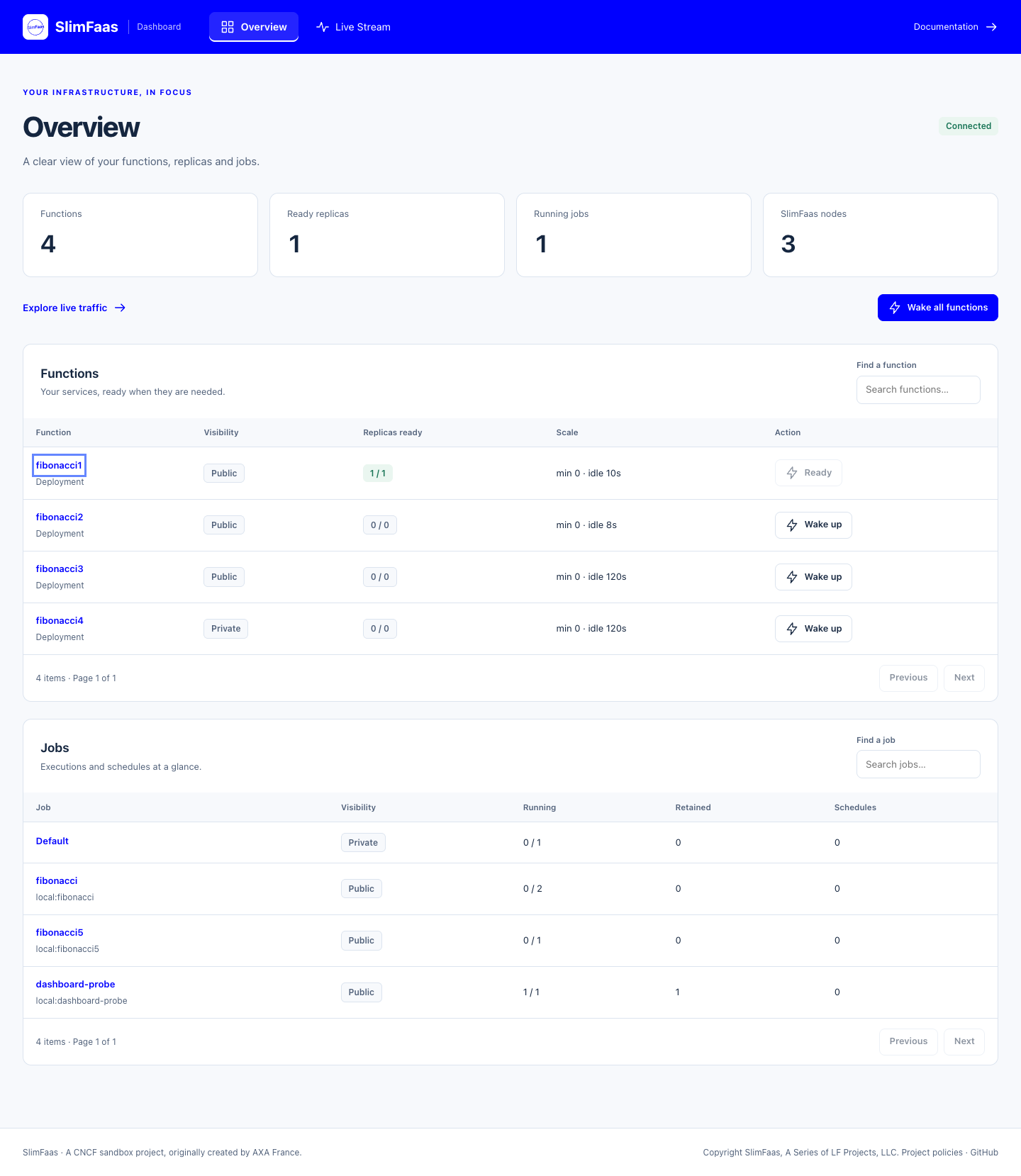Screen dimensions: 1021x1176
Task: Click the lightning icon in fibonacci3's Wake up
Action: (x=792, y=577)
